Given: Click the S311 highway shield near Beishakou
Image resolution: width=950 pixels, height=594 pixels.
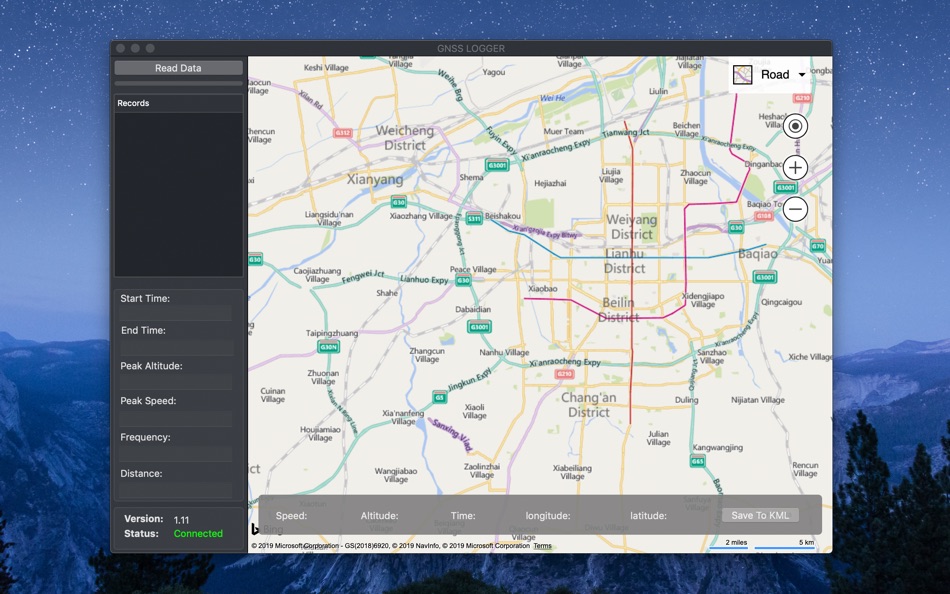Looking at the screenshot, I should coord(474,218).
